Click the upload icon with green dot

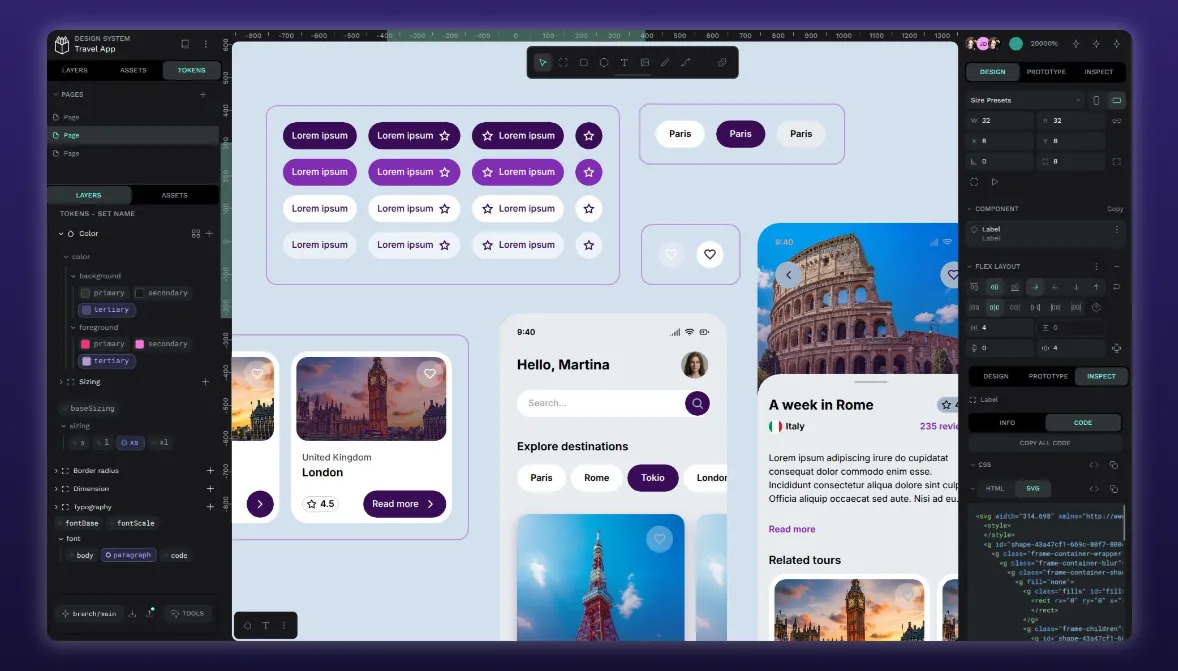[150, 613]
